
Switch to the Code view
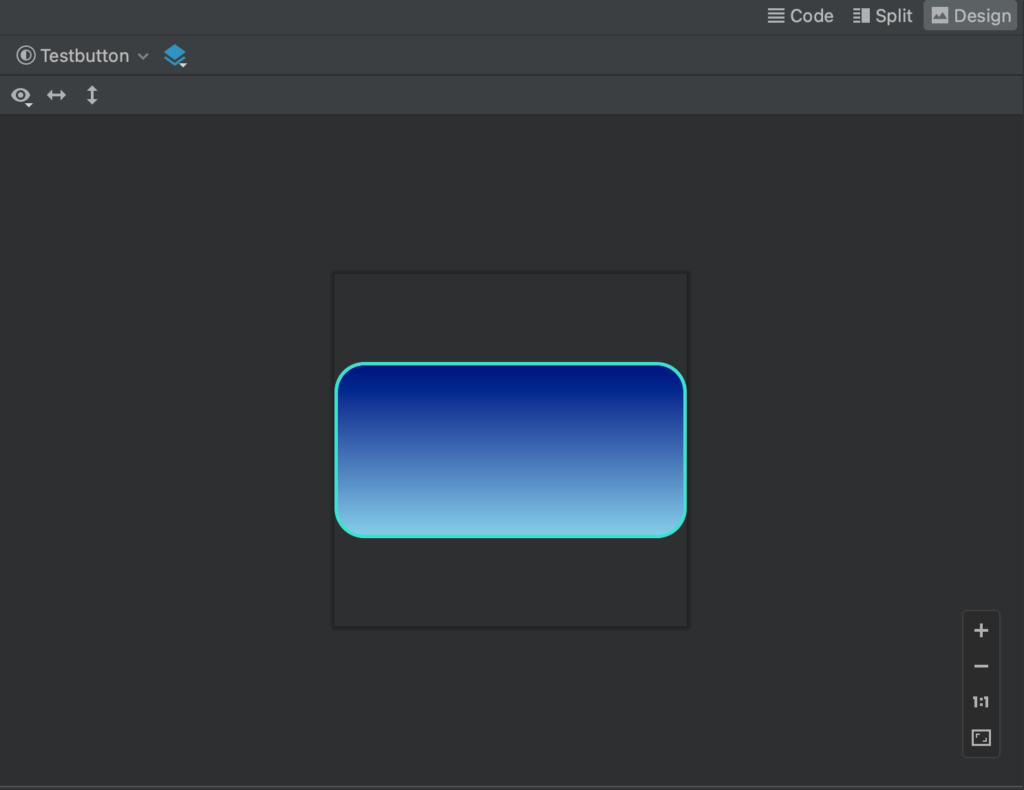point(800,15)
